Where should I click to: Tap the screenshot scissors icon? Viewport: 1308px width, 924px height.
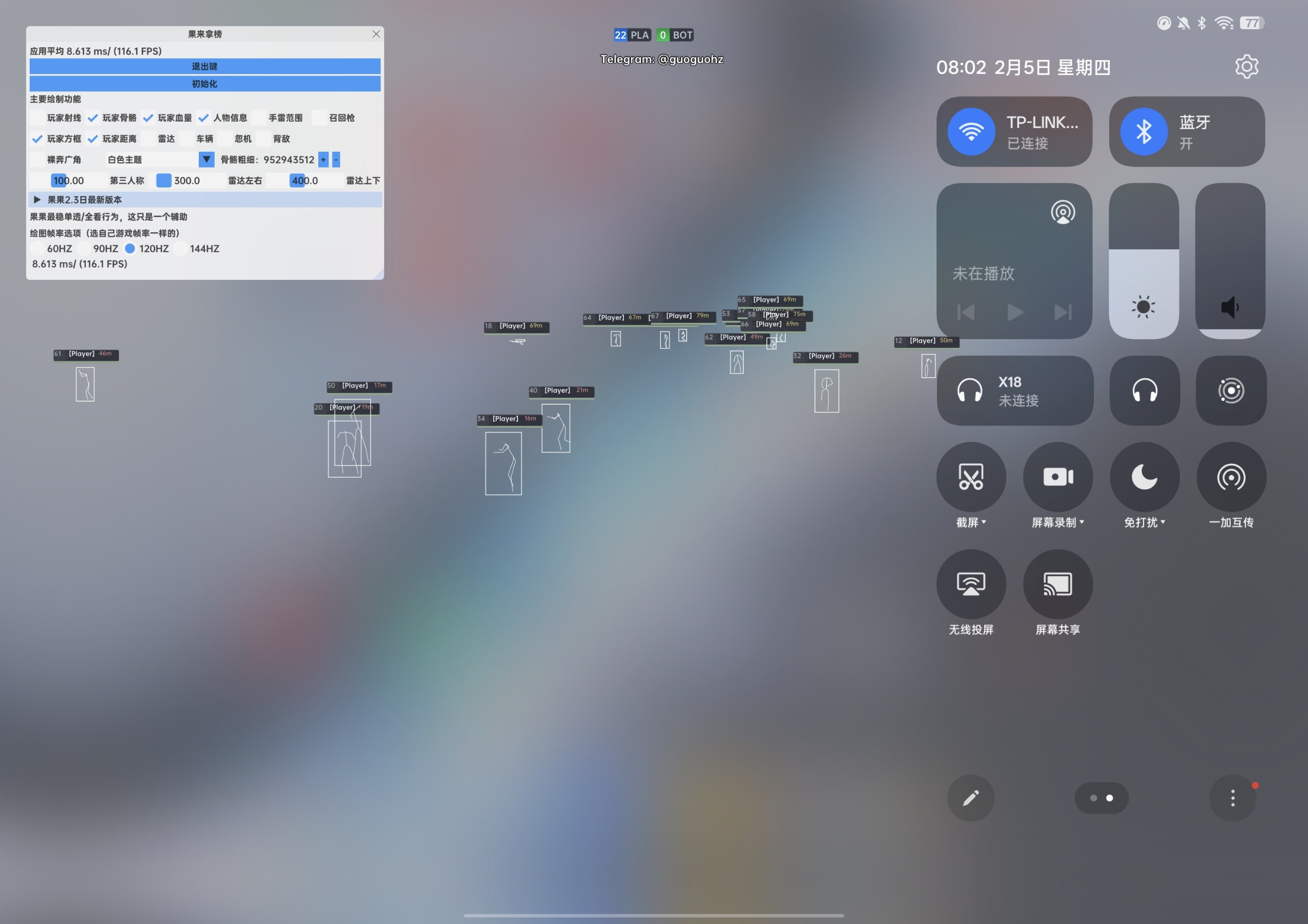[971, 477]
